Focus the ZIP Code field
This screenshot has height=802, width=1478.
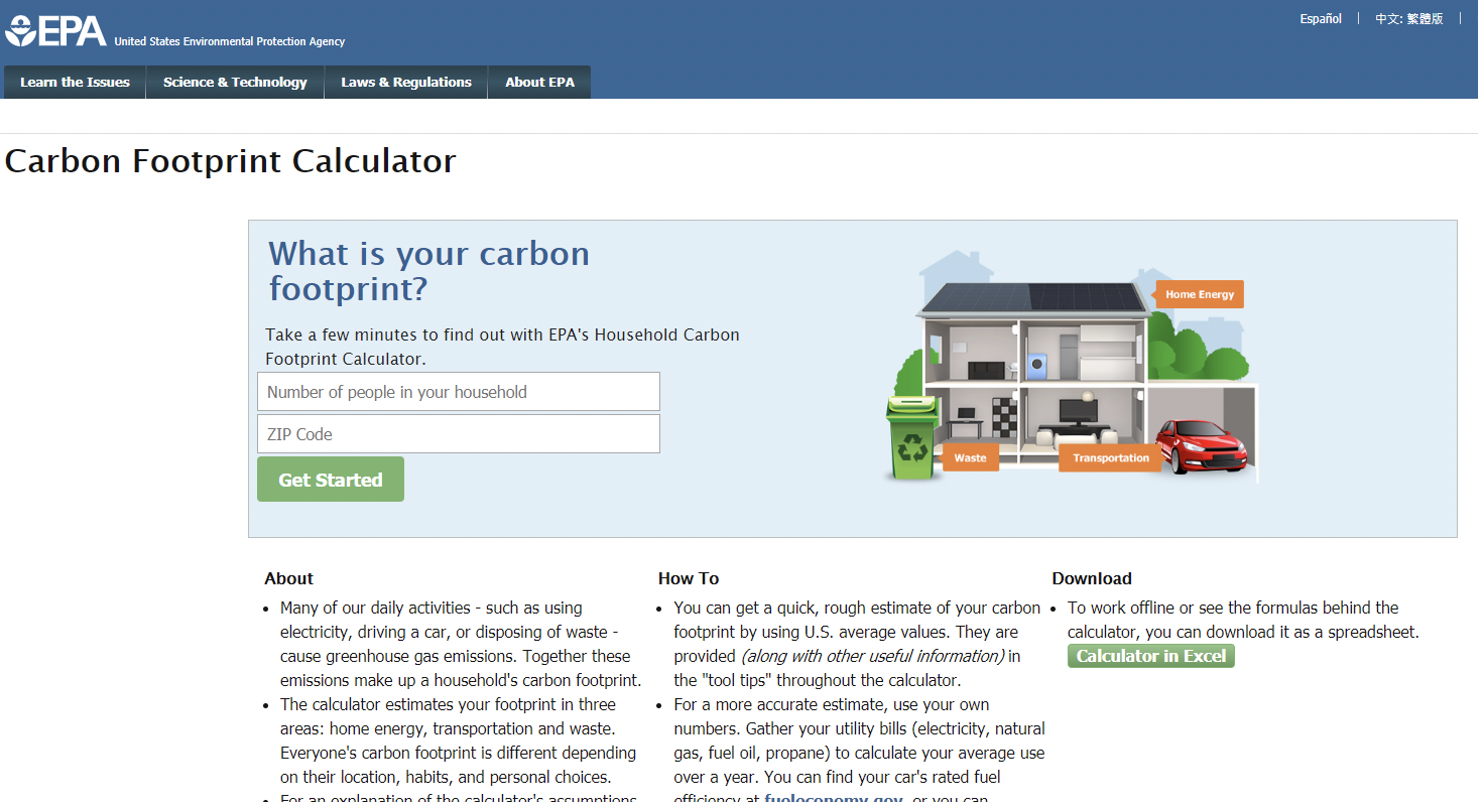[x=458, y=434]
